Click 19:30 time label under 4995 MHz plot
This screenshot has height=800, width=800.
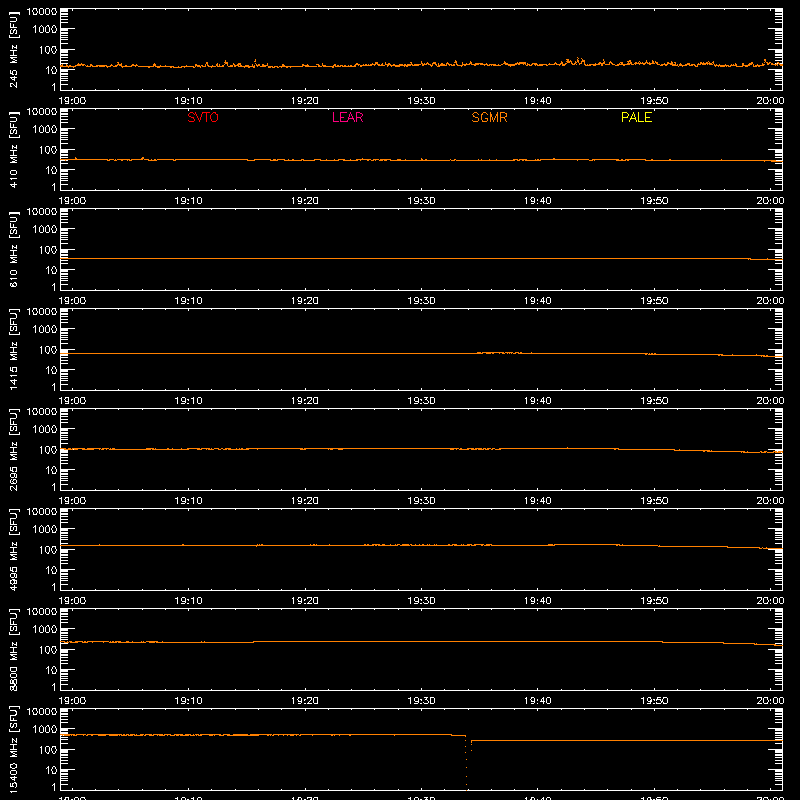pos(421,601)
